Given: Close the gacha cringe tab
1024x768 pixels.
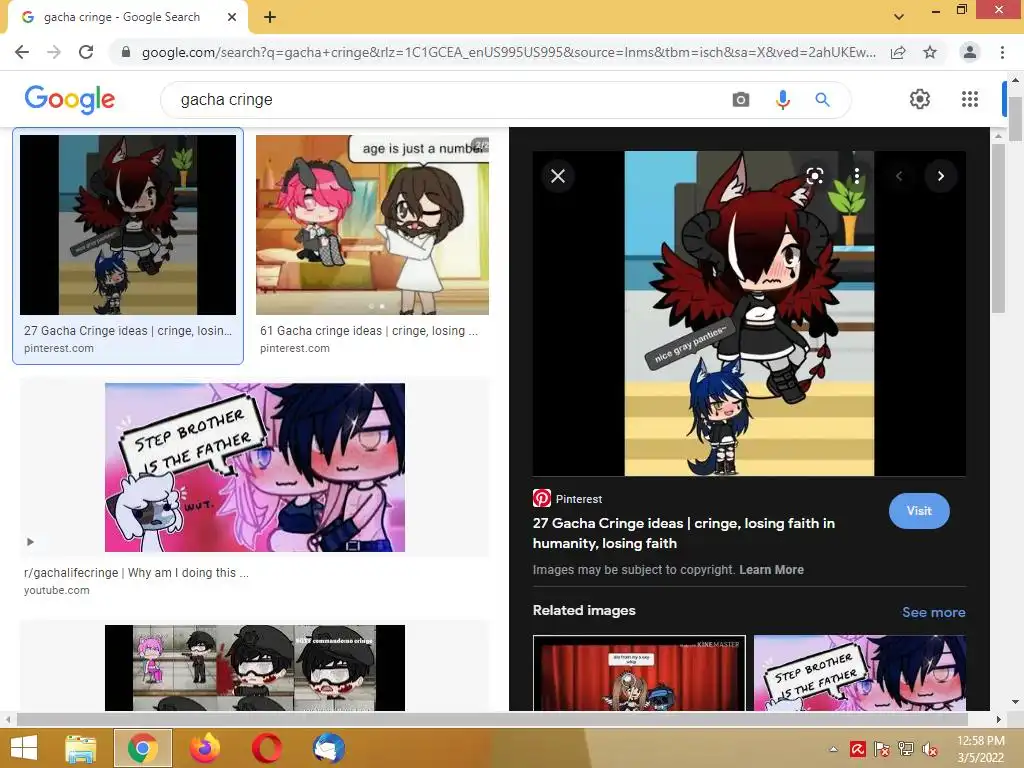Looking at the screenshot, I should (232, 17).
